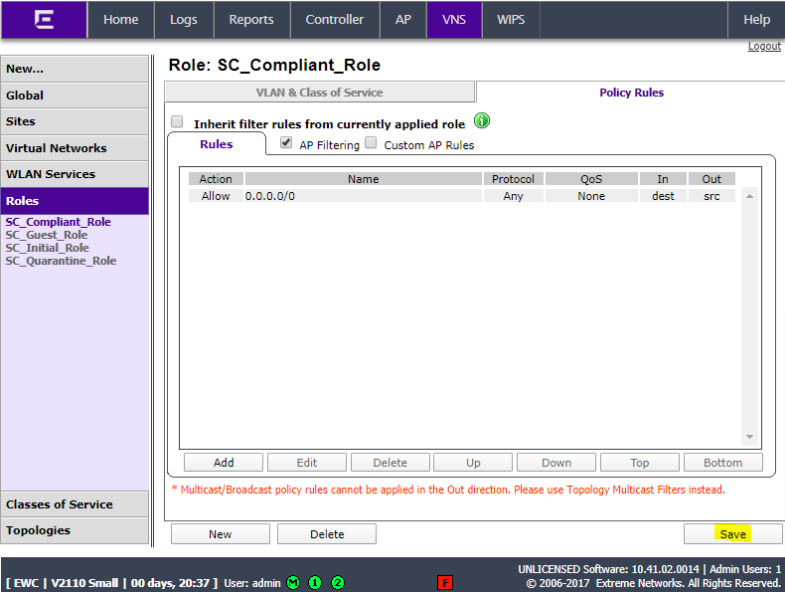Select SC_Guest_Role in the roles list
The height and width of the screenshot is (592, 785).
coord(47,235)
